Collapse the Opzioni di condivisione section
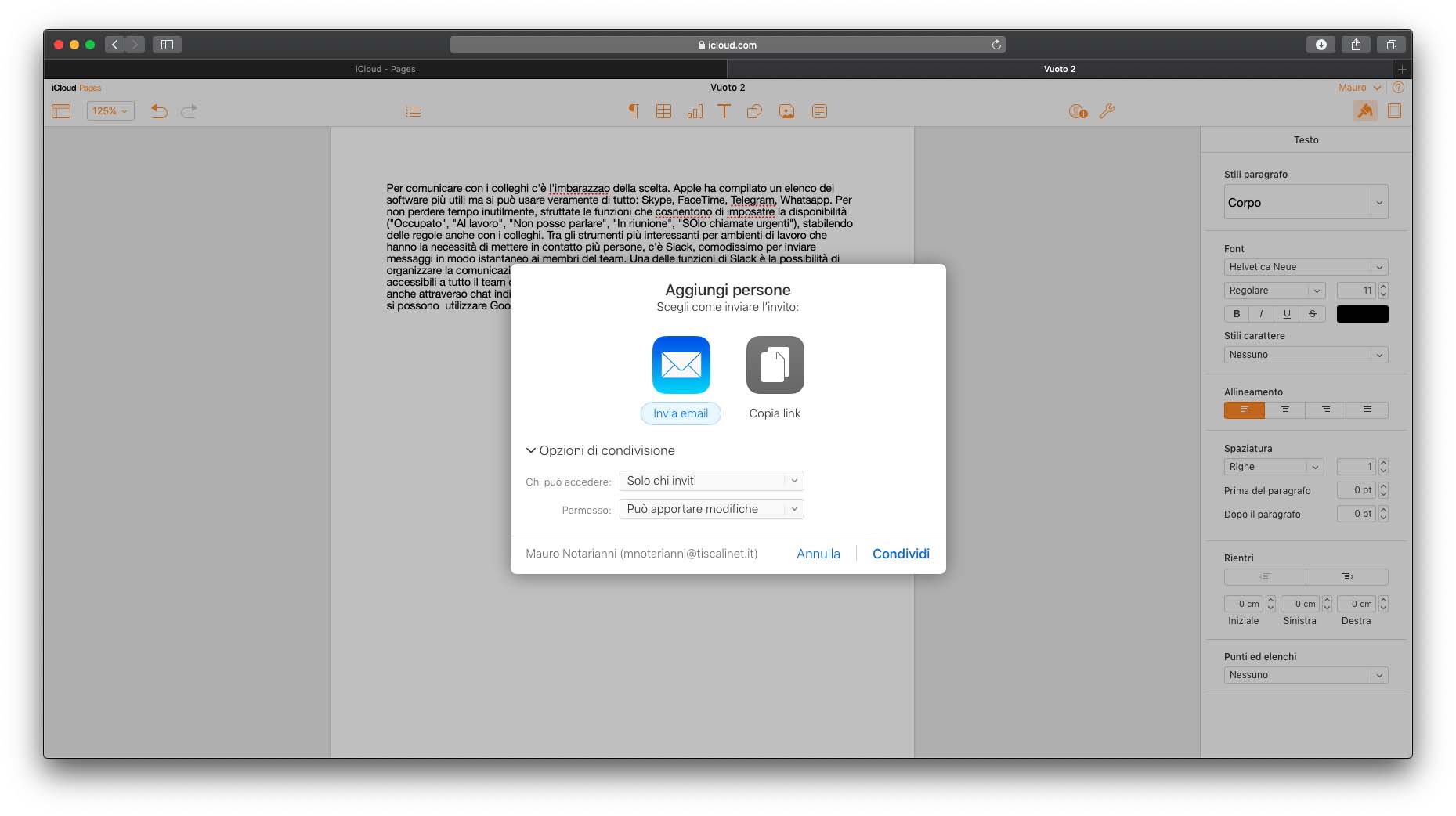This screenshot has width=1456, height=816. coord(530,450)
